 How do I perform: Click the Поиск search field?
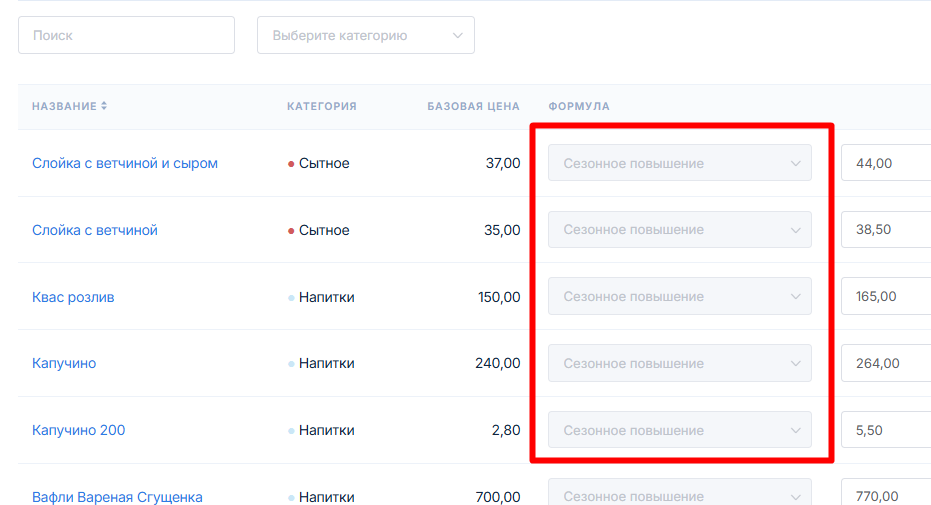tap(126, 35)
